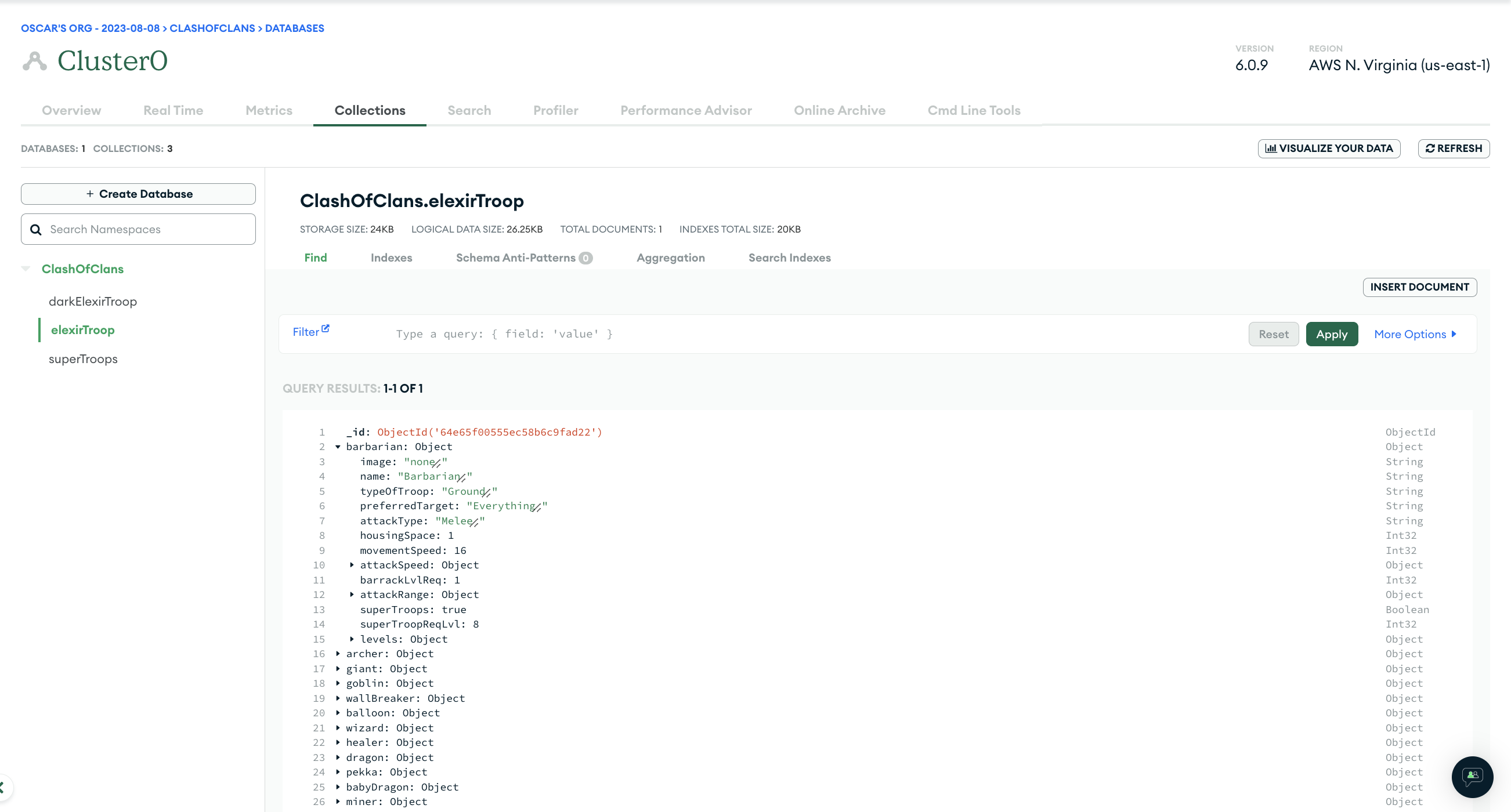1511x812 pixels.
Task: Click the Visualize Your Data chart button
Action: click(1329, 148)
